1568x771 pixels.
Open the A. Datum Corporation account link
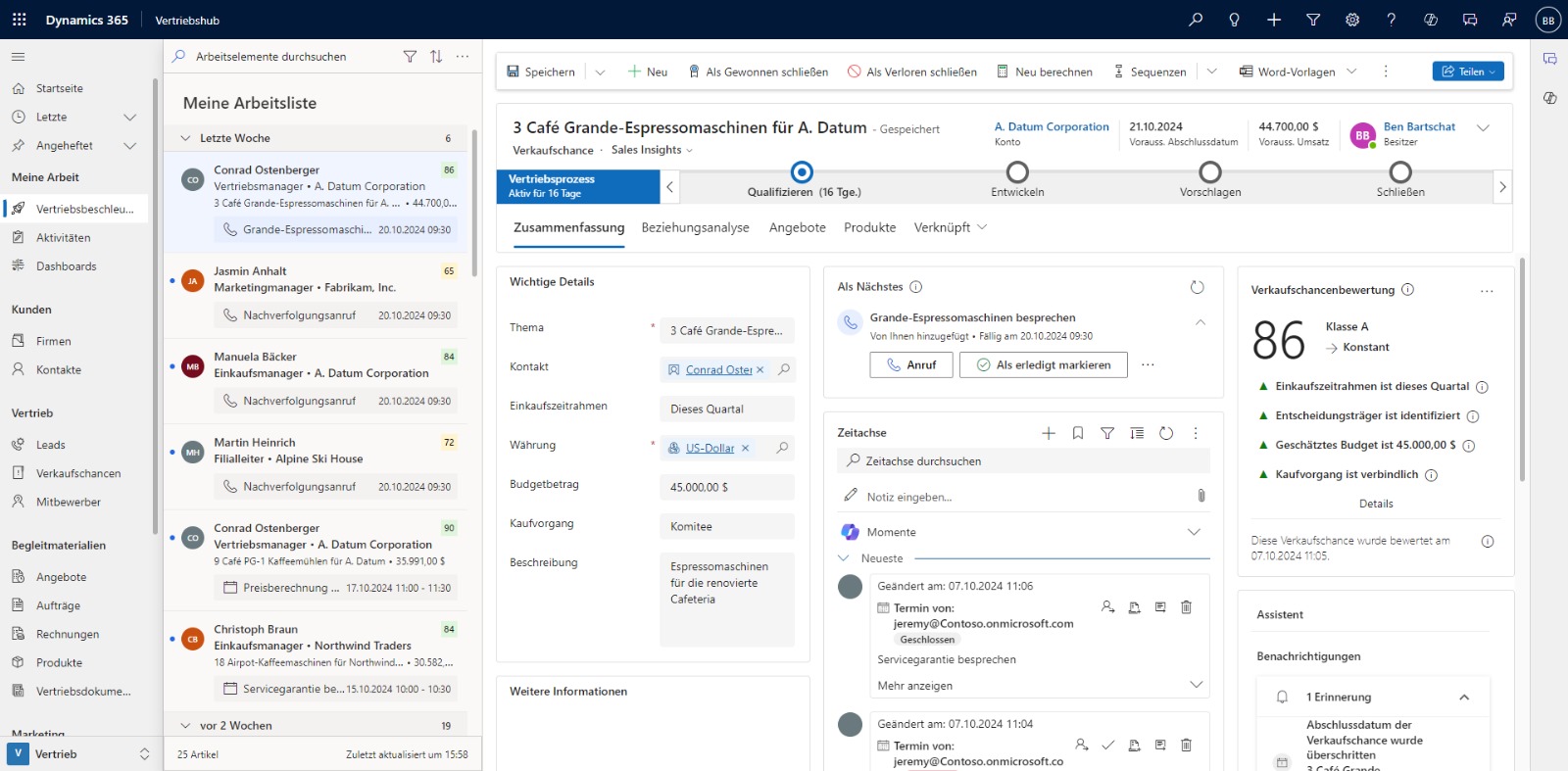1052,126
